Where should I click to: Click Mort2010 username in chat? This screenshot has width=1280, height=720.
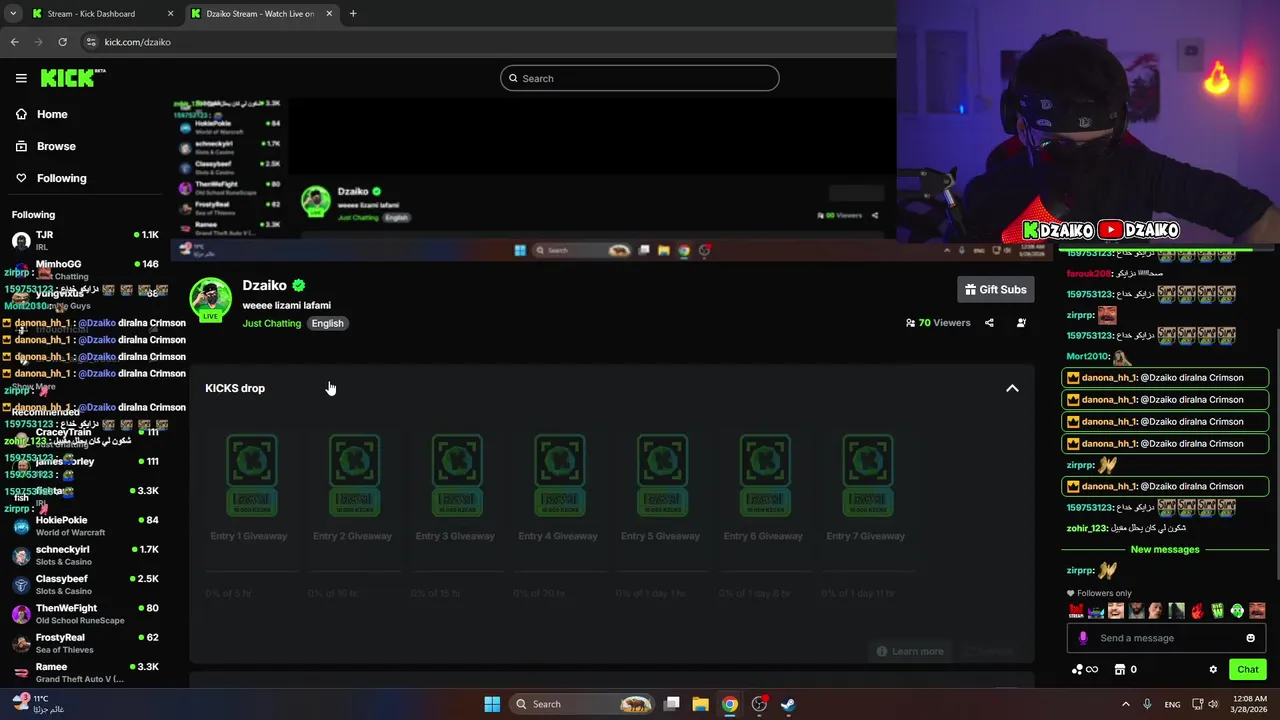(1088, 356)
